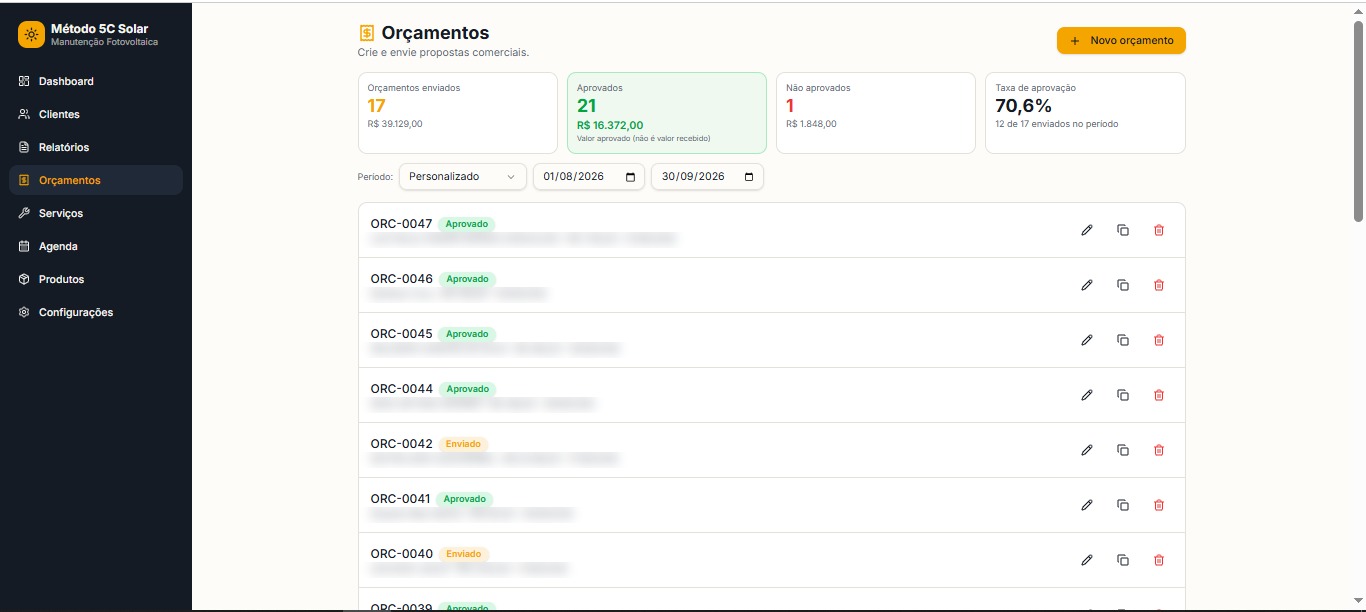
Task: Duplicate budget ORC-0047
Action: [1123, 230]
